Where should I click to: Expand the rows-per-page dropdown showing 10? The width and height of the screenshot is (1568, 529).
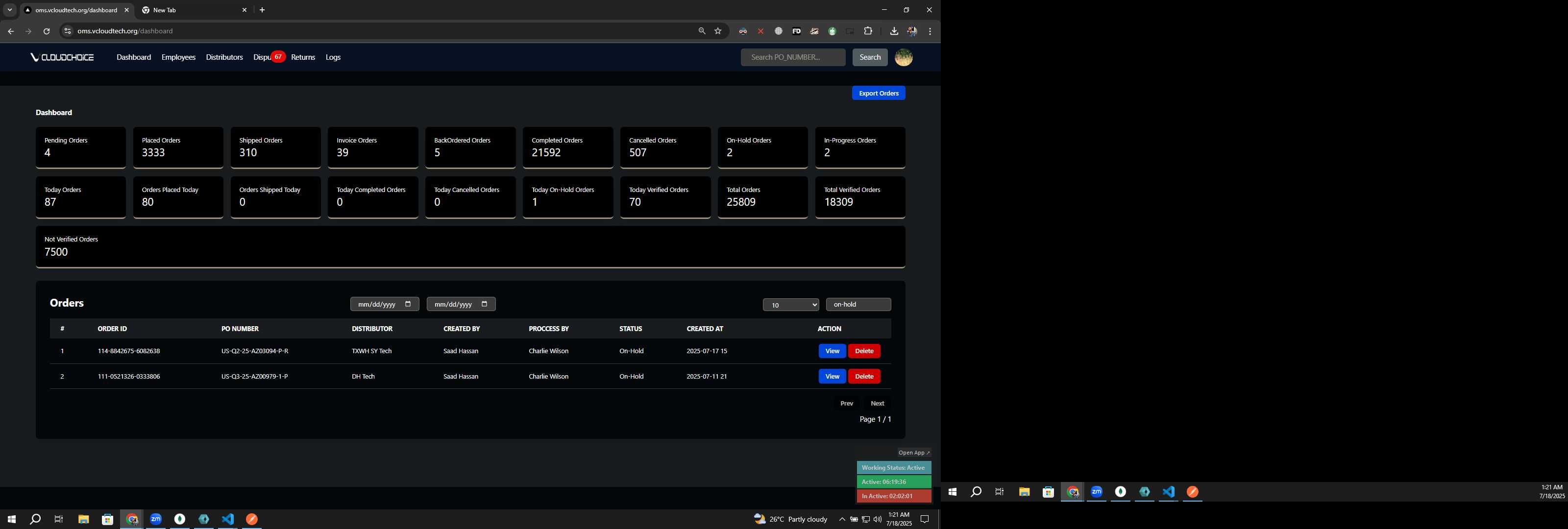coord(791,305)
